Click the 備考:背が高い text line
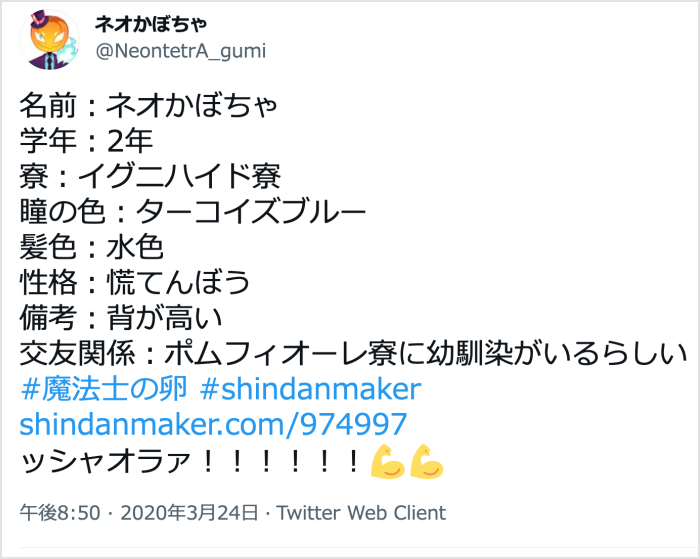 121,317
